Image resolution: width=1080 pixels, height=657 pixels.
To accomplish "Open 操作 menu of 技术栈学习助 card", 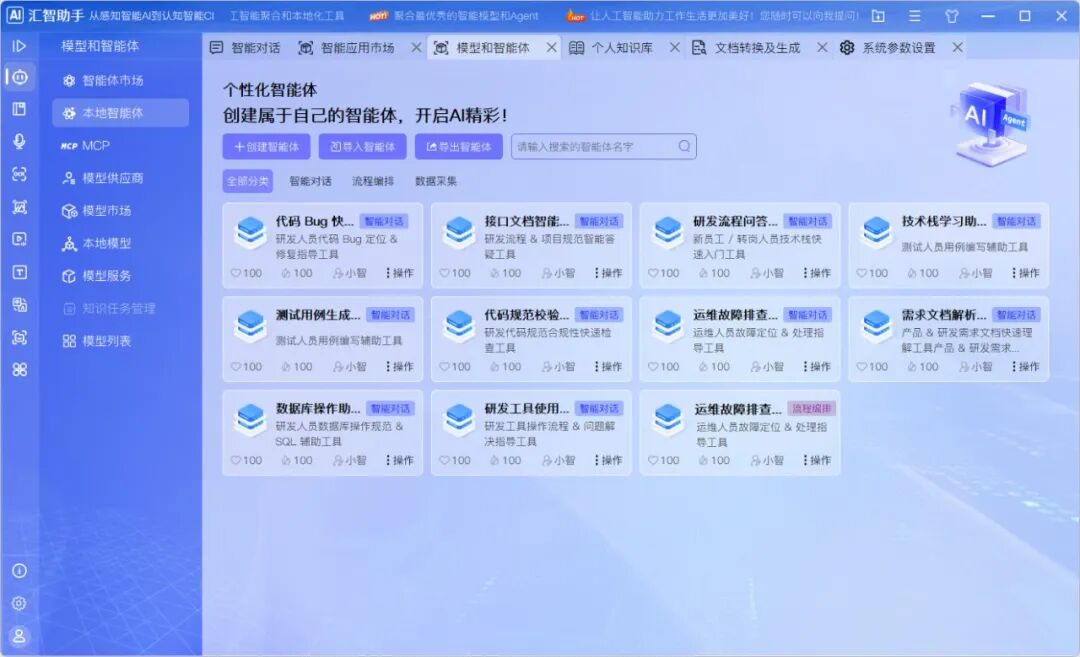I will point(1026,273).
